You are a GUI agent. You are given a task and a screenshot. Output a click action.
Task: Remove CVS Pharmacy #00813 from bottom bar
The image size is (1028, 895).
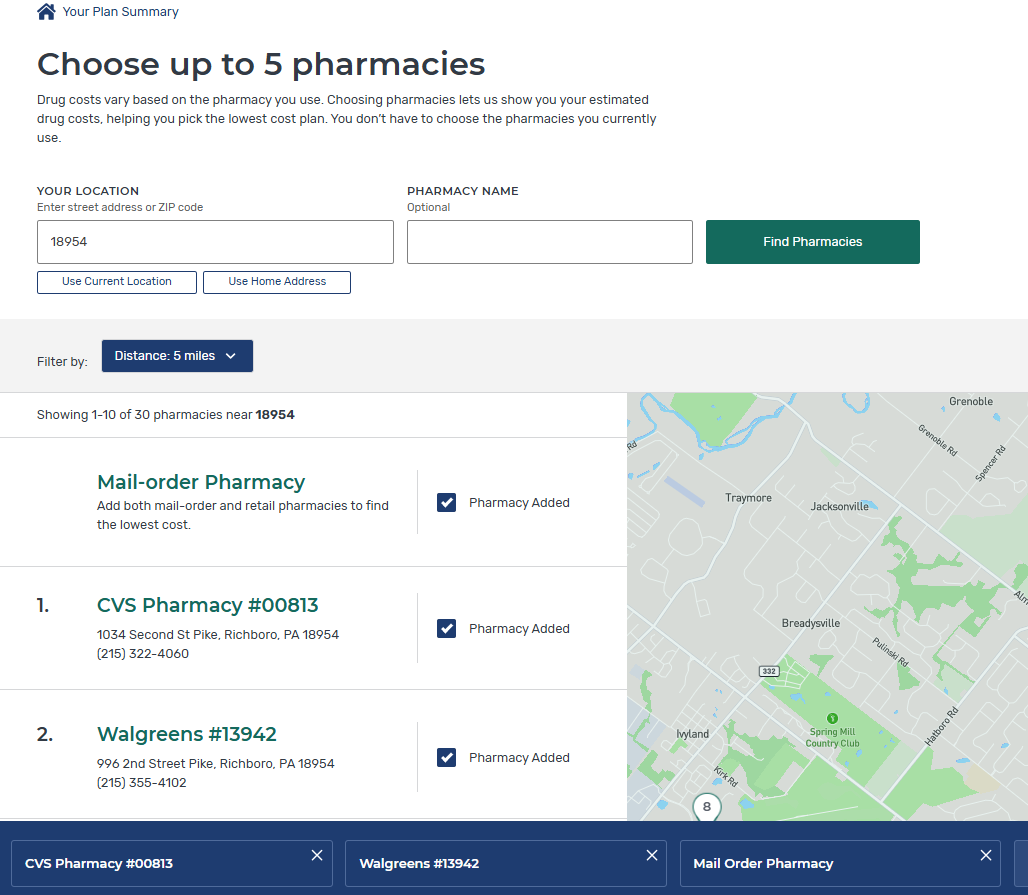(x=317, y=855)
